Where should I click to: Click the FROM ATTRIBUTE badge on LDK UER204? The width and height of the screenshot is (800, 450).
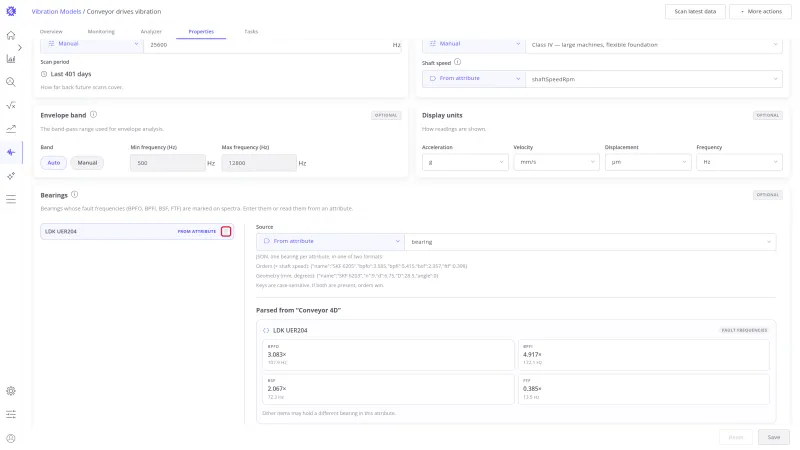[197, 232]
